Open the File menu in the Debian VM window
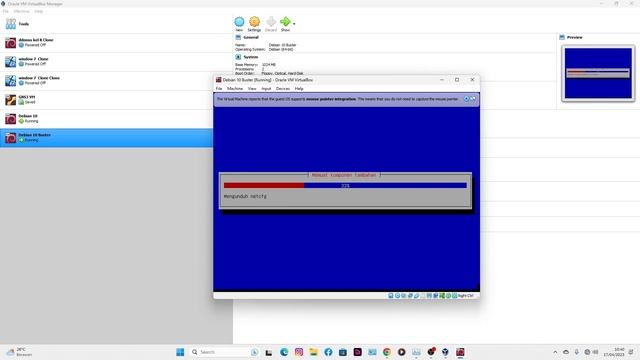Screen dimensions: 640x360 (x=219, y=89)
